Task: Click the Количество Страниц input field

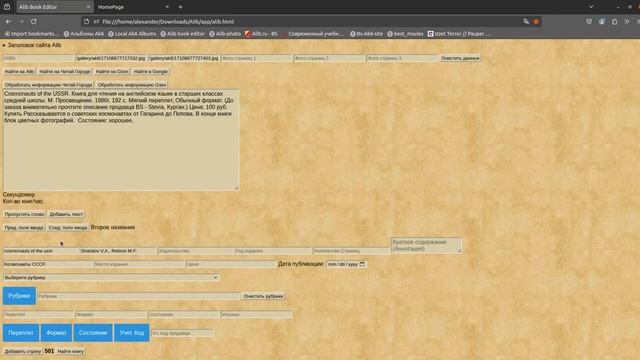Action: click(351, 251)
